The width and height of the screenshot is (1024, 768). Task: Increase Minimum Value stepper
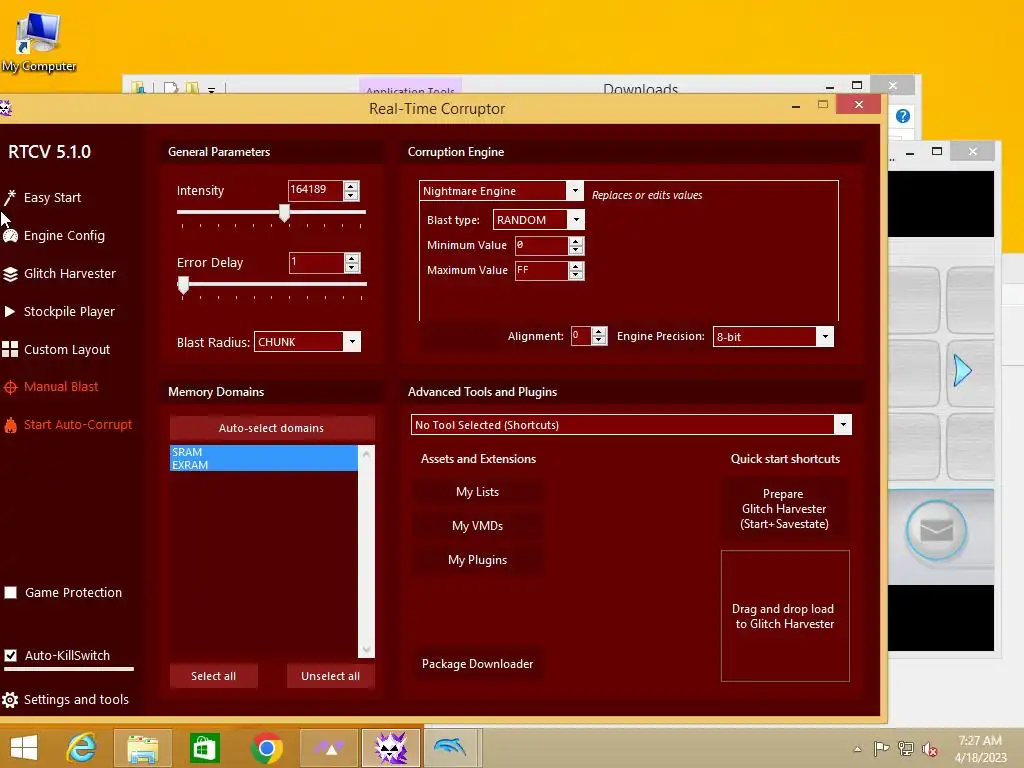576,241
